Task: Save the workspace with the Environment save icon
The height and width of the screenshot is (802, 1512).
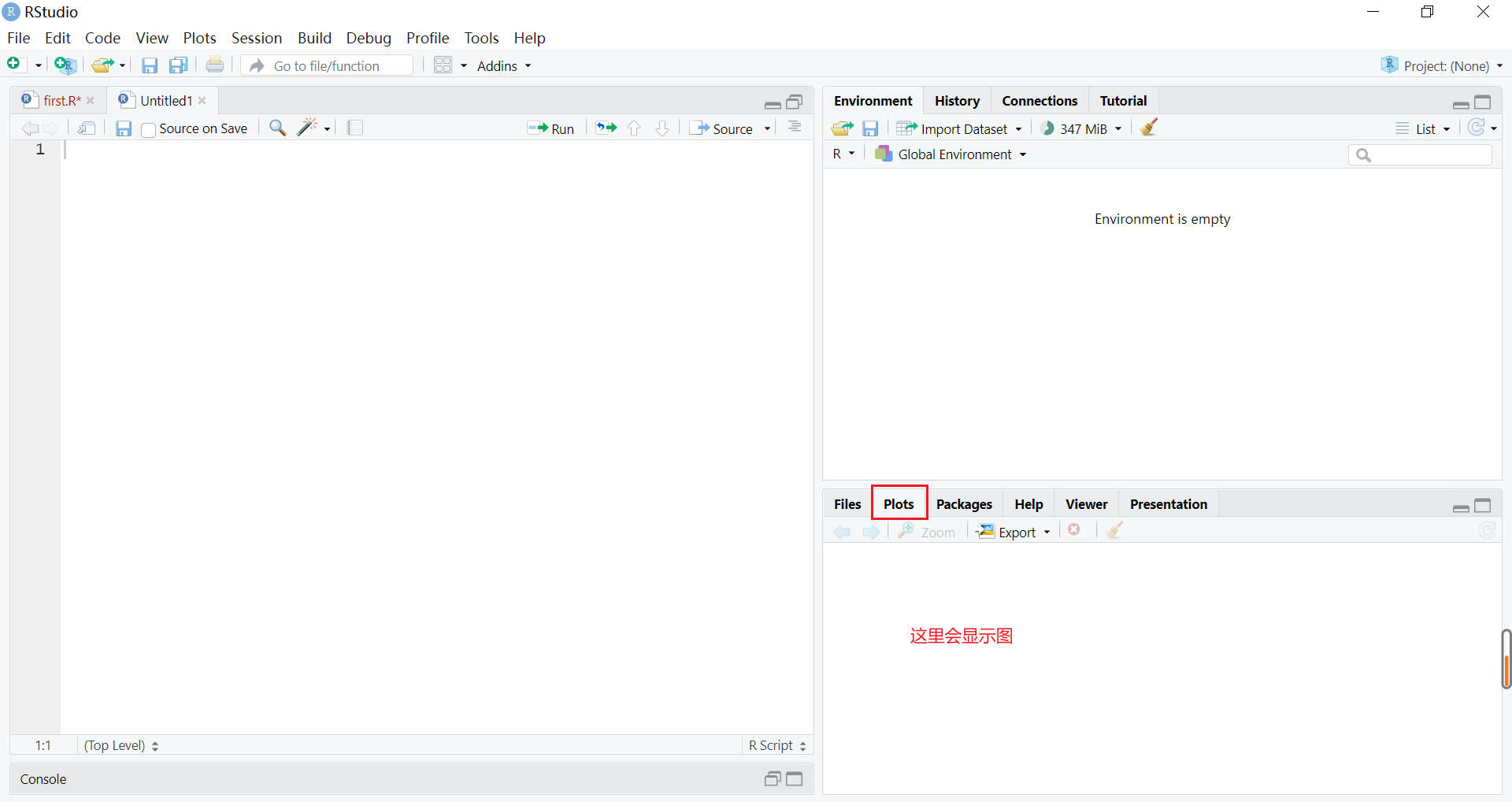Action: tap(870, 128)
